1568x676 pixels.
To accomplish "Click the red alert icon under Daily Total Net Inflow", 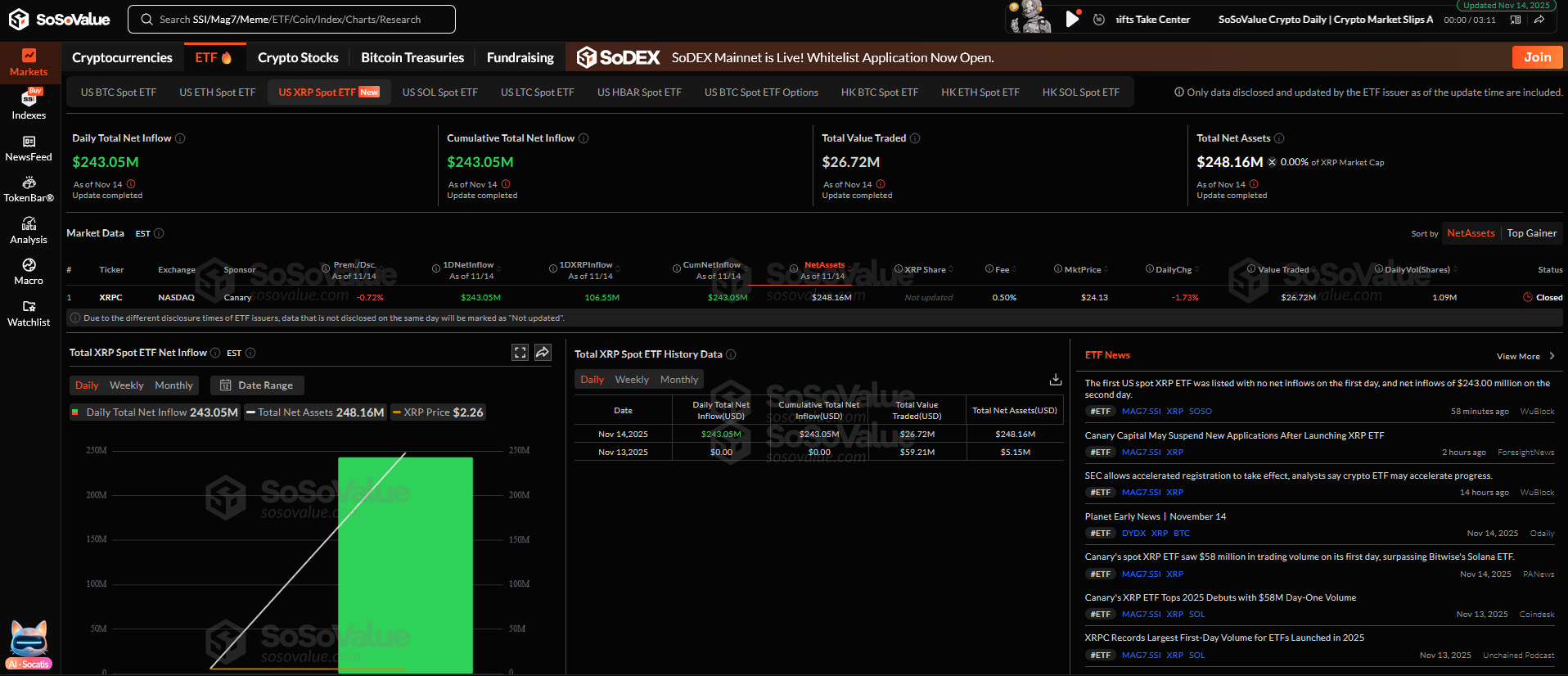I will click(x=131, y=184).
